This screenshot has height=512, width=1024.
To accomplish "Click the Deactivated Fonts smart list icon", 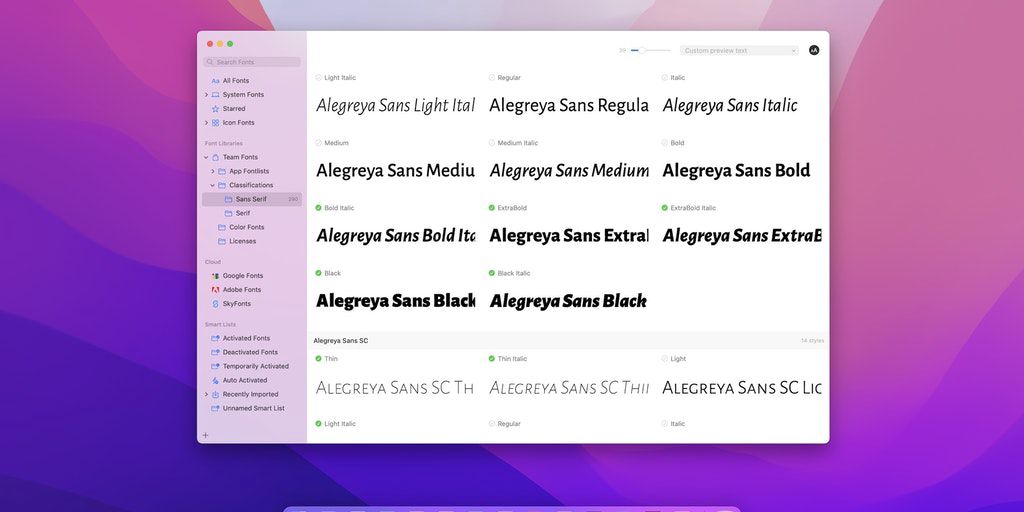I will (x=216, y=353).
